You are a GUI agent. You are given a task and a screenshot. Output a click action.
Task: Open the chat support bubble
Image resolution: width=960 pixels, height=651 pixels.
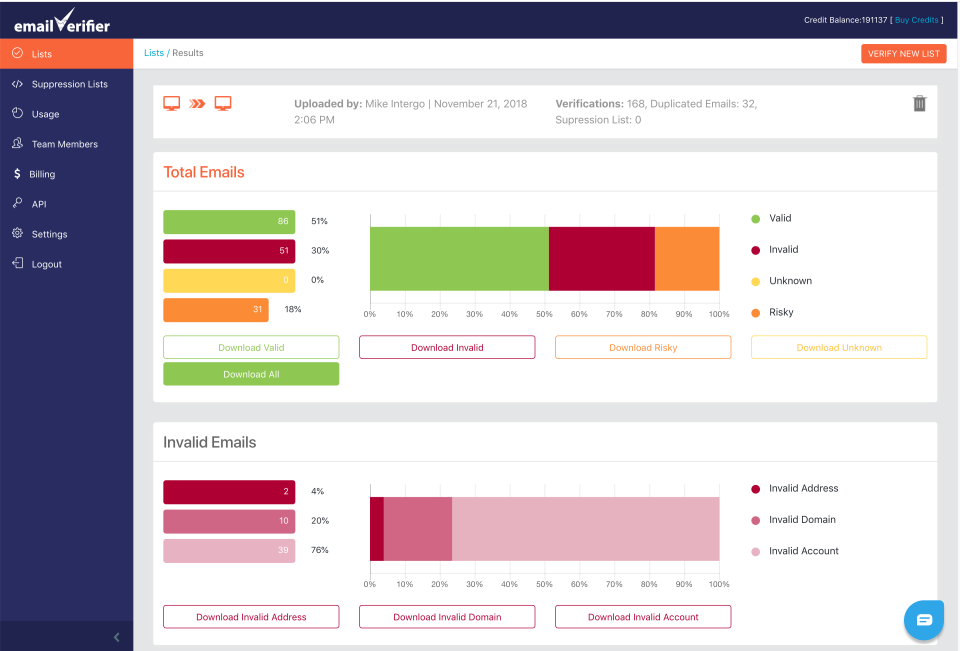tap(922, 620)
